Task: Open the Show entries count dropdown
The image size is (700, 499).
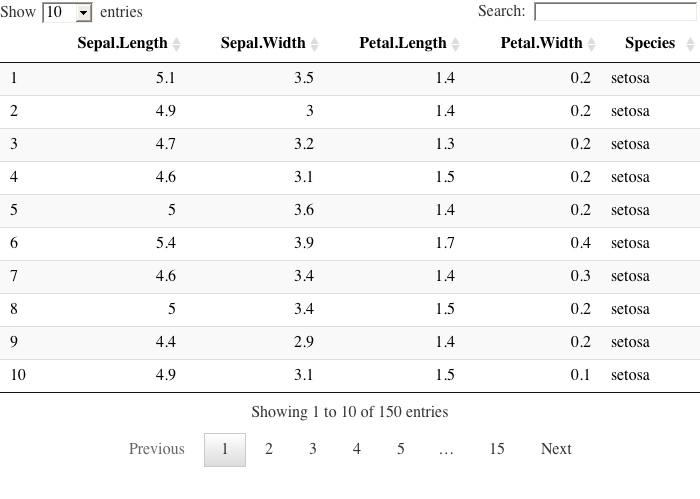Action: 68,13
